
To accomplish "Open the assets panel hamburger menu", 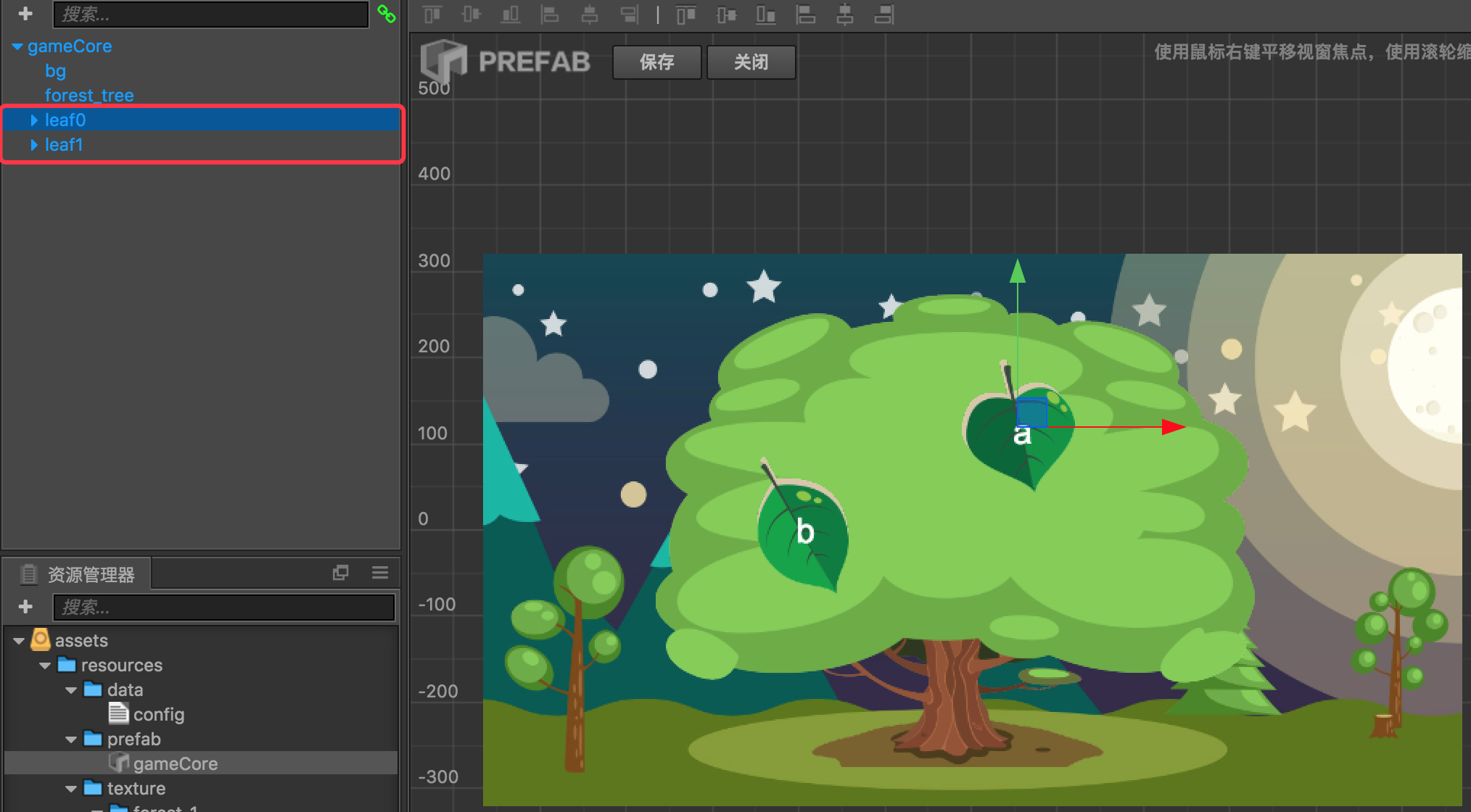I will [x=380, y=573].
